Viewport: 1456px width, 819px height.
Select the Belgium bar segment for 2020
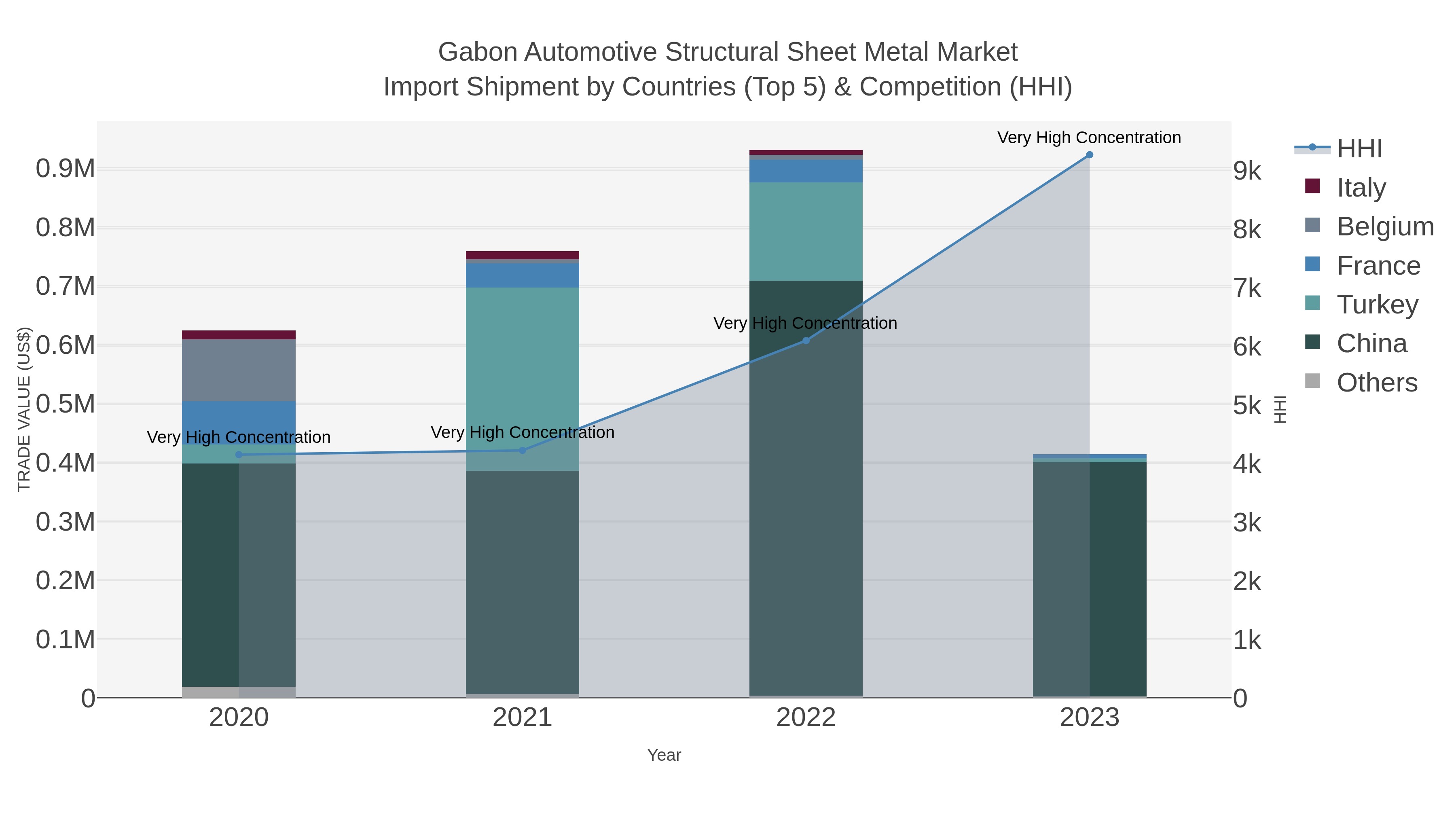click(239, 370)
